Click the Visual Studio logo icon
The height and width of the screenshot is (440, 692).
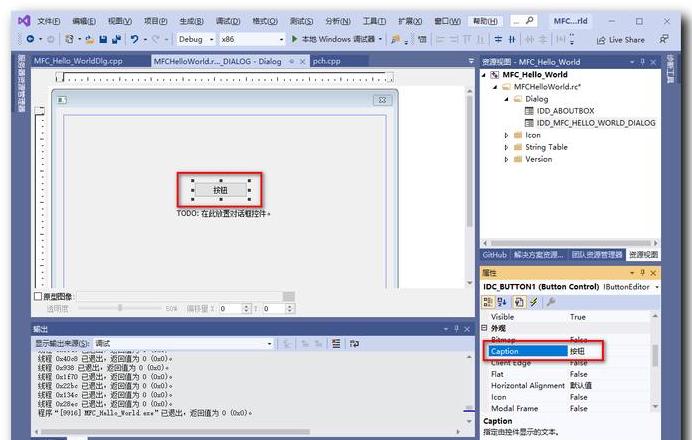pos(24,20)
